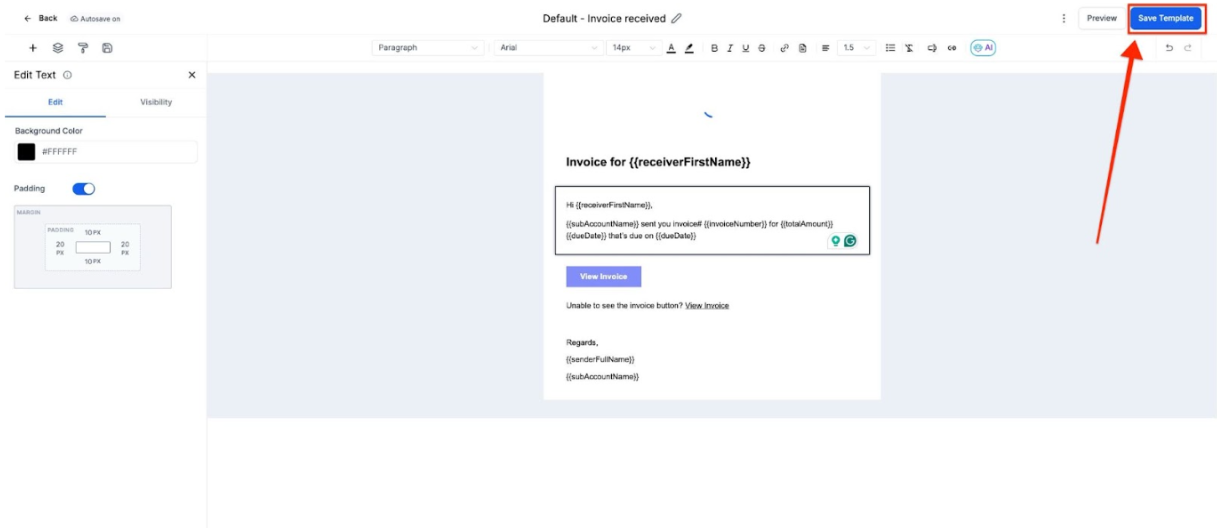Apply italic formatting to the text
The height and width of the screenshot is (528, 1217).
(730, 48)
